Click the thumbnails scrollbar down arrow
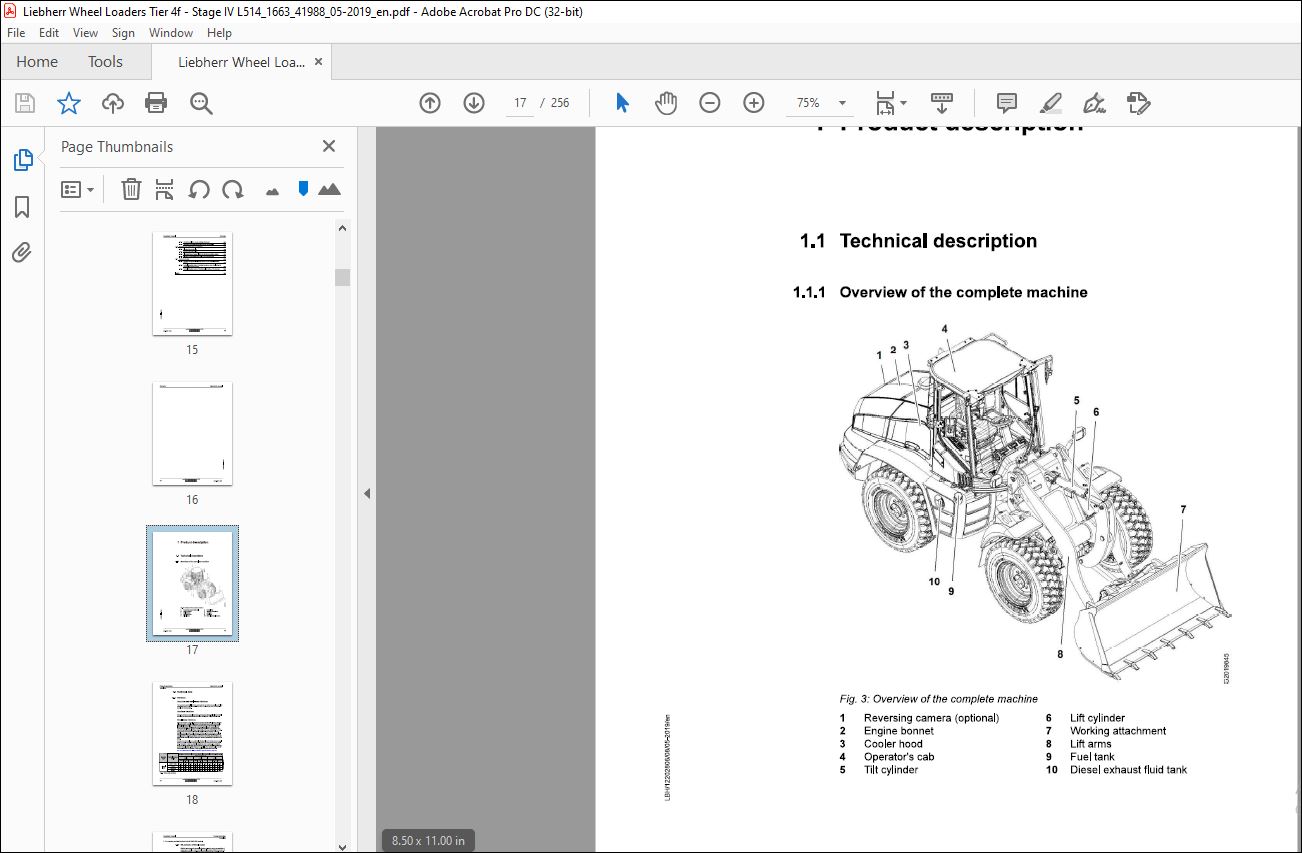 tap(343, 845)
